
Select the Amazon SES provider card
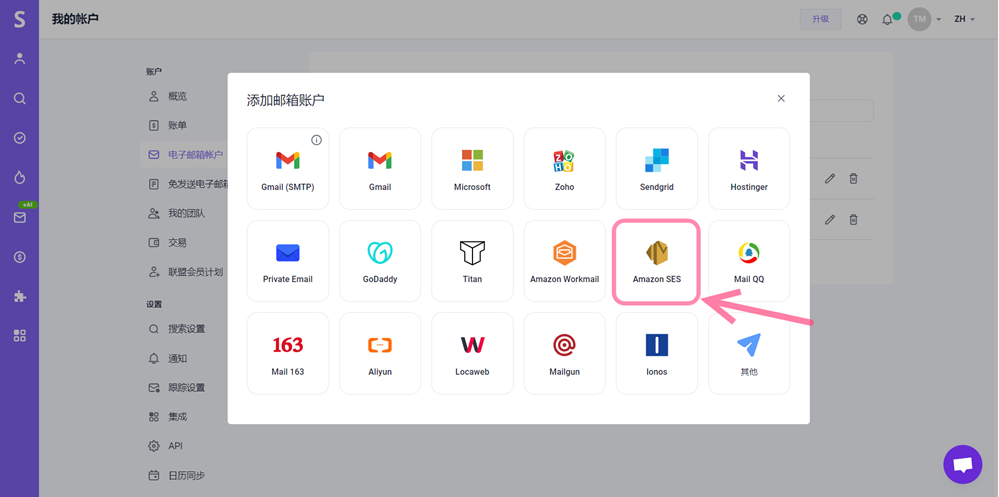pyautogui.click(x=657, y=261)
